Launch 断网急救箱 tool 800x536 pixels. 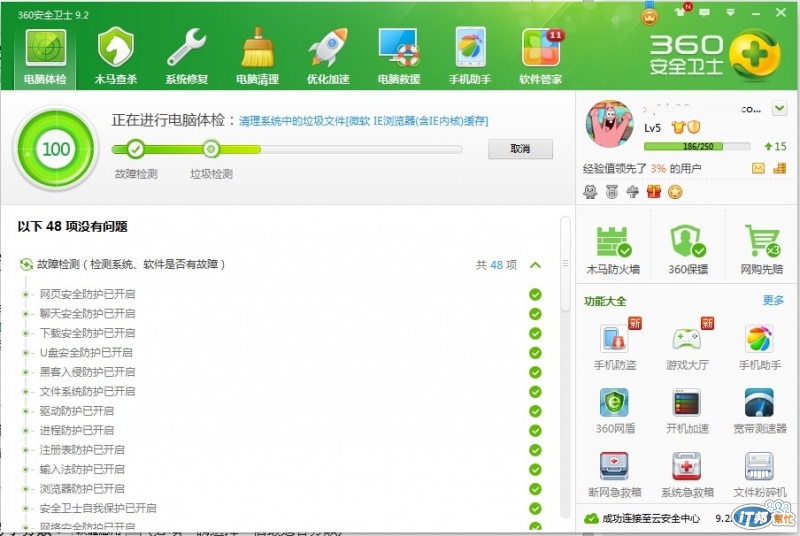(615, 474)
